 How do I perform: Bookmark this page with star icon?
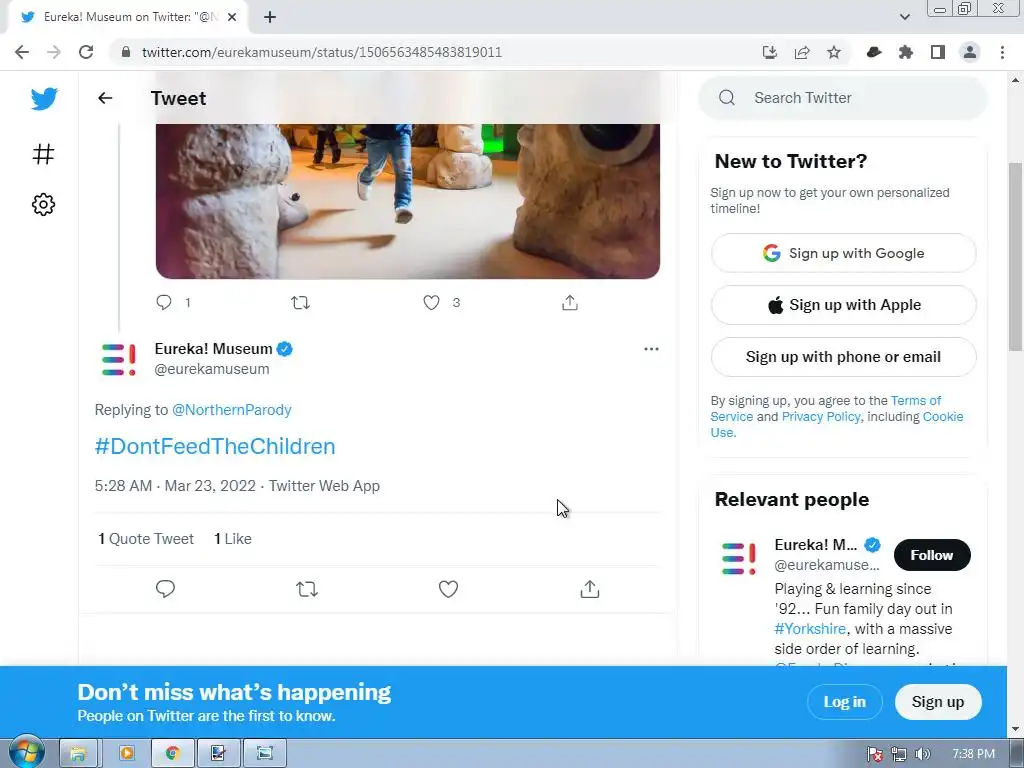pos(833,52)
